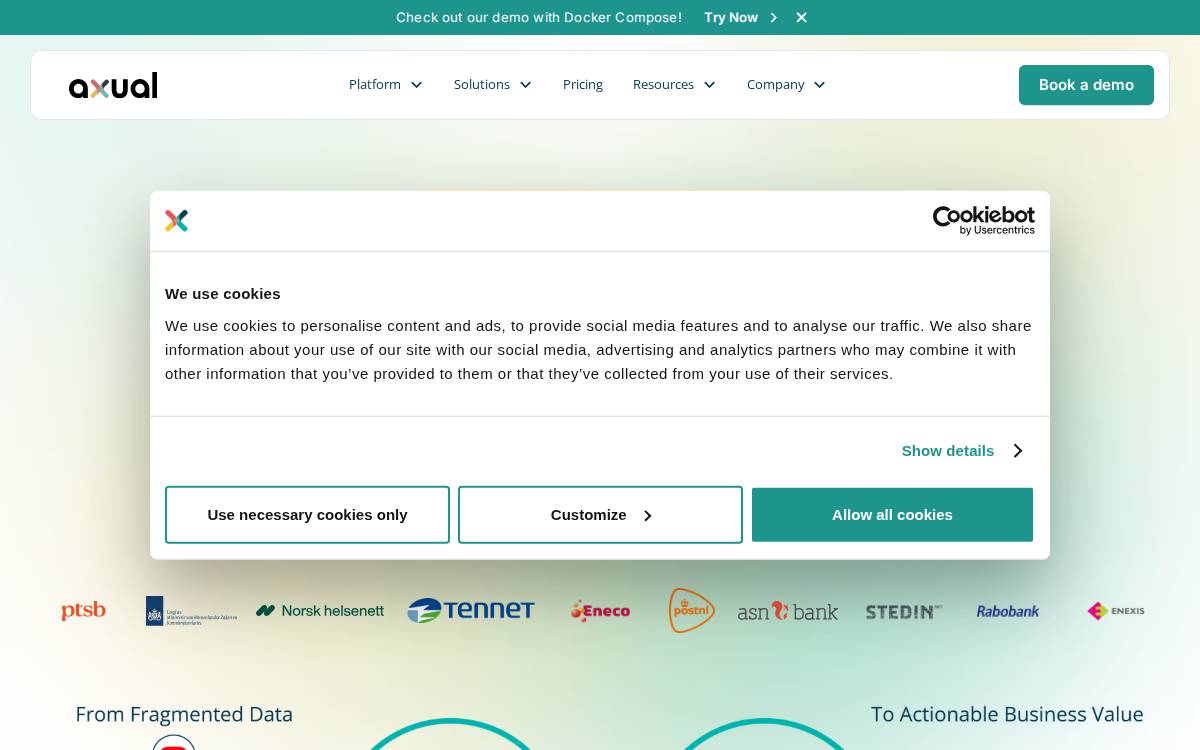Screen dimensions: 1200x750
Task: Click Allow all cookies
Action: (x=892, y=515)
